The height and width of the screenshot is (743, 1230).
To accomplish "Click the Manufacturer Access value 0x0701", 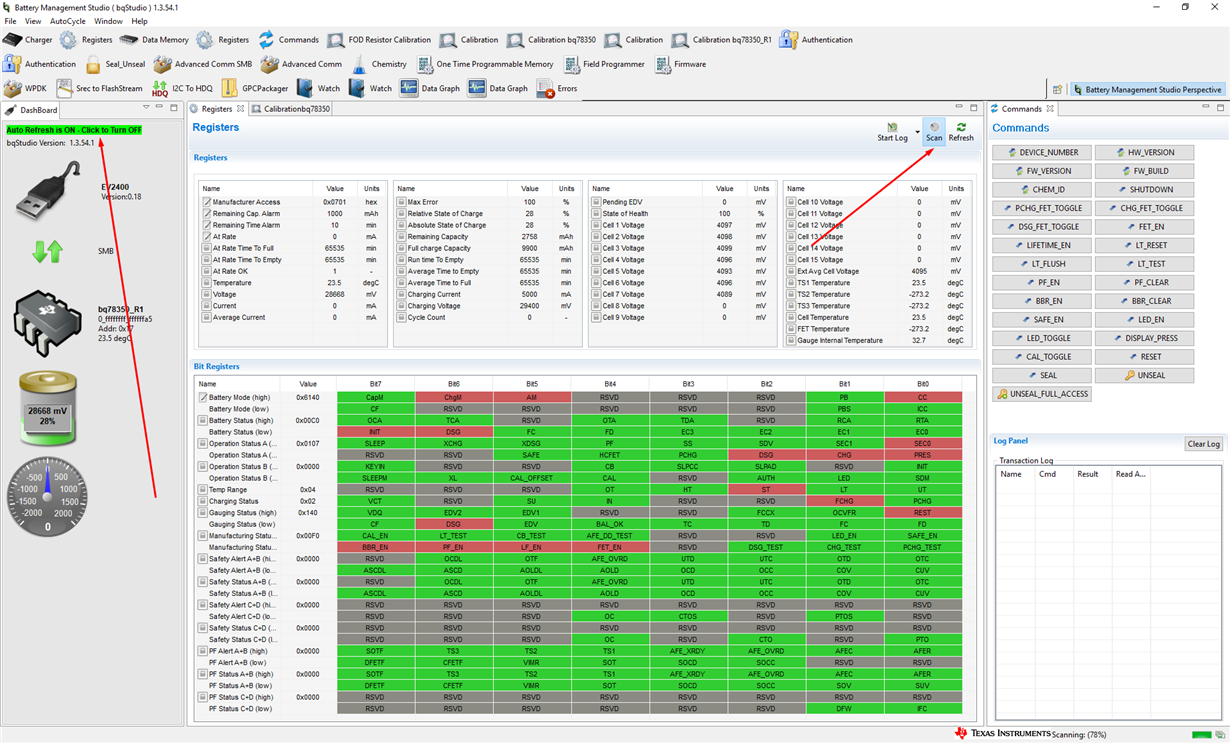I will pos(335,202).
